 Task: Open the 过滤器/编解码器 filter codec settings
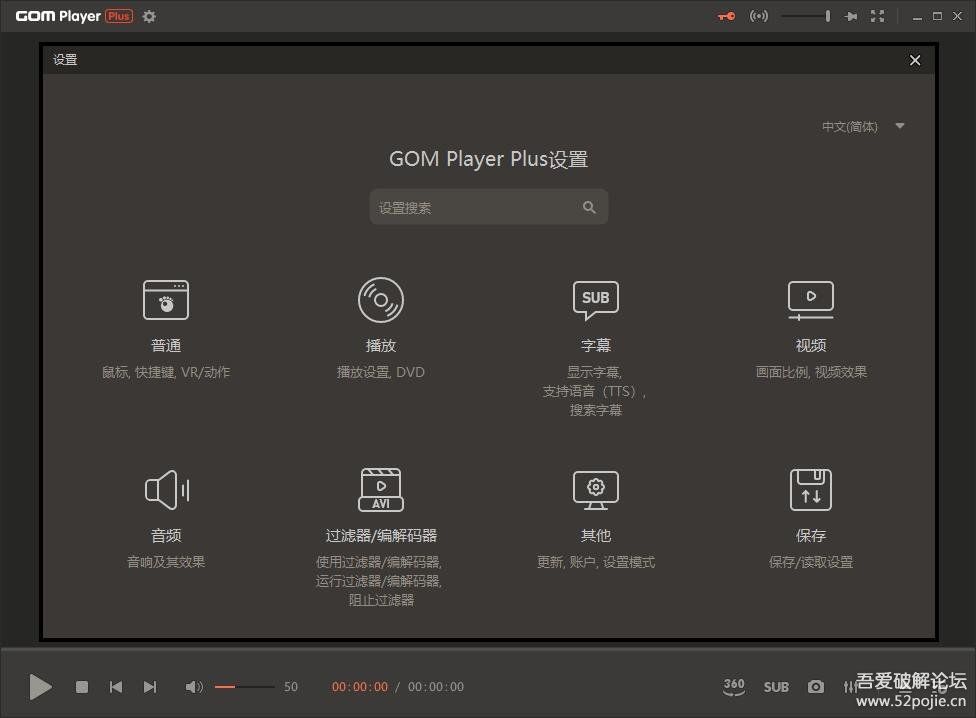pos(381,490)
